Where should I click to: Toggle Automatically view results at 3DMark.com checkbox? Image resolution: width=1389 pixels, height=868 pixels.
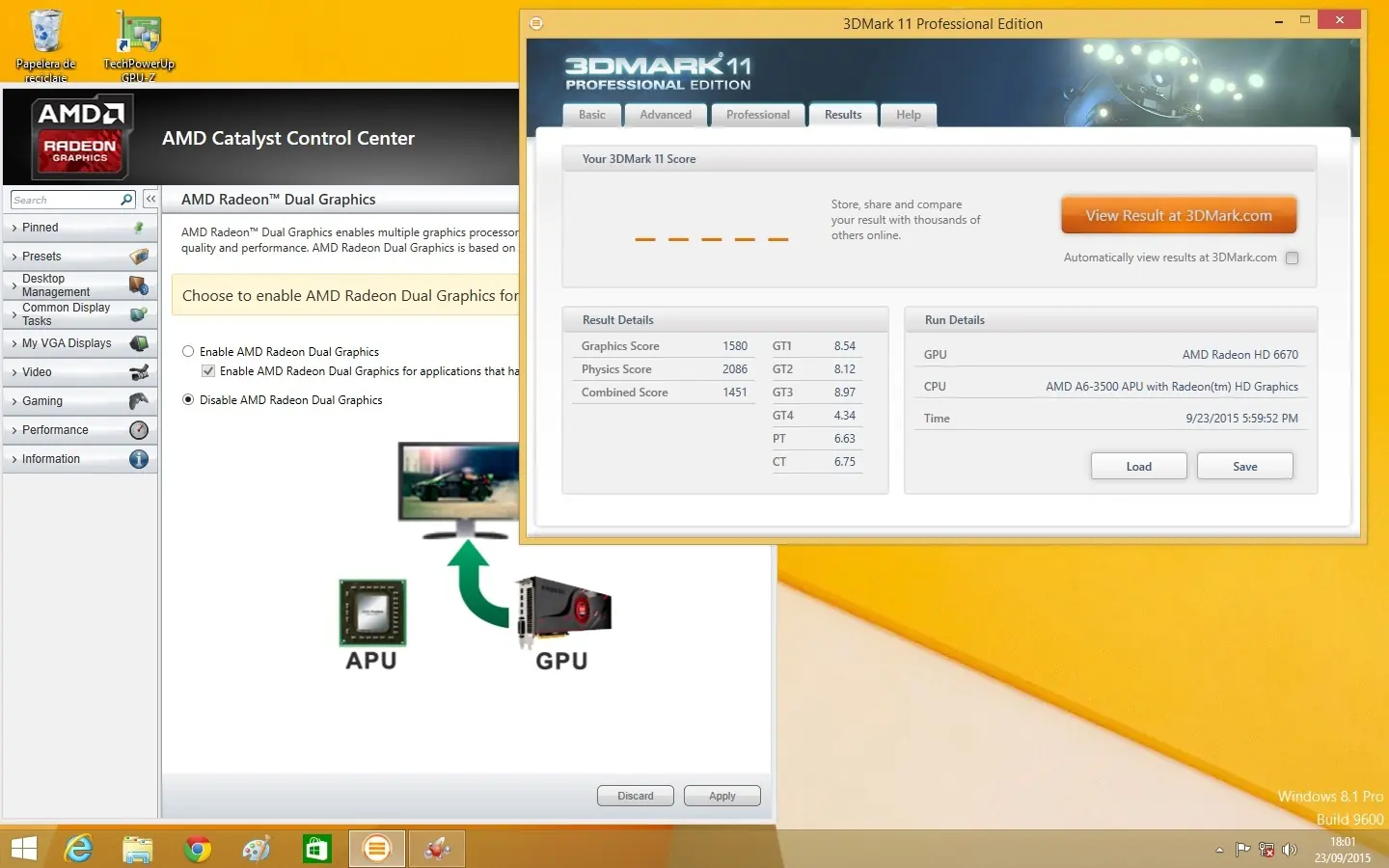[1292, 258]
